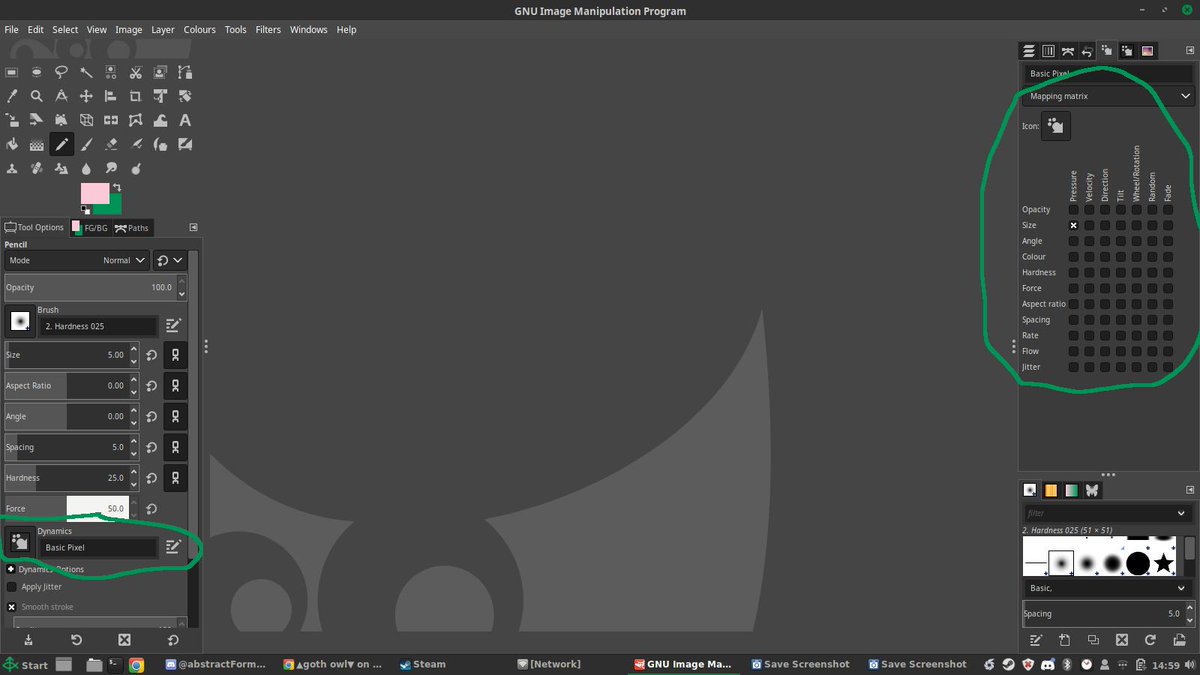The height and width of the screenshot is (675, 1200).
Task: Open the Basic brush tag dropdown
Action: (x=1107, y=589)
